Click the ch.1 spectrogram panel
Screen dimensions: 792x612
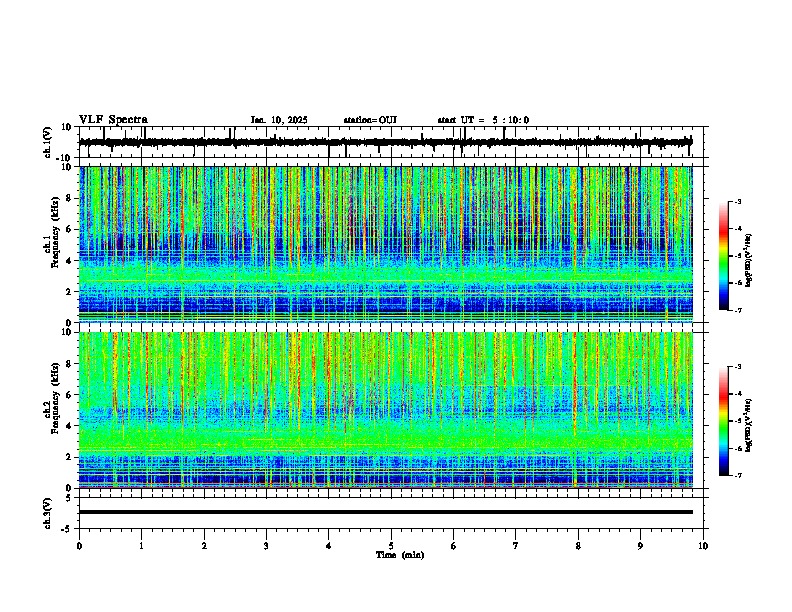[x=385, y=244]
